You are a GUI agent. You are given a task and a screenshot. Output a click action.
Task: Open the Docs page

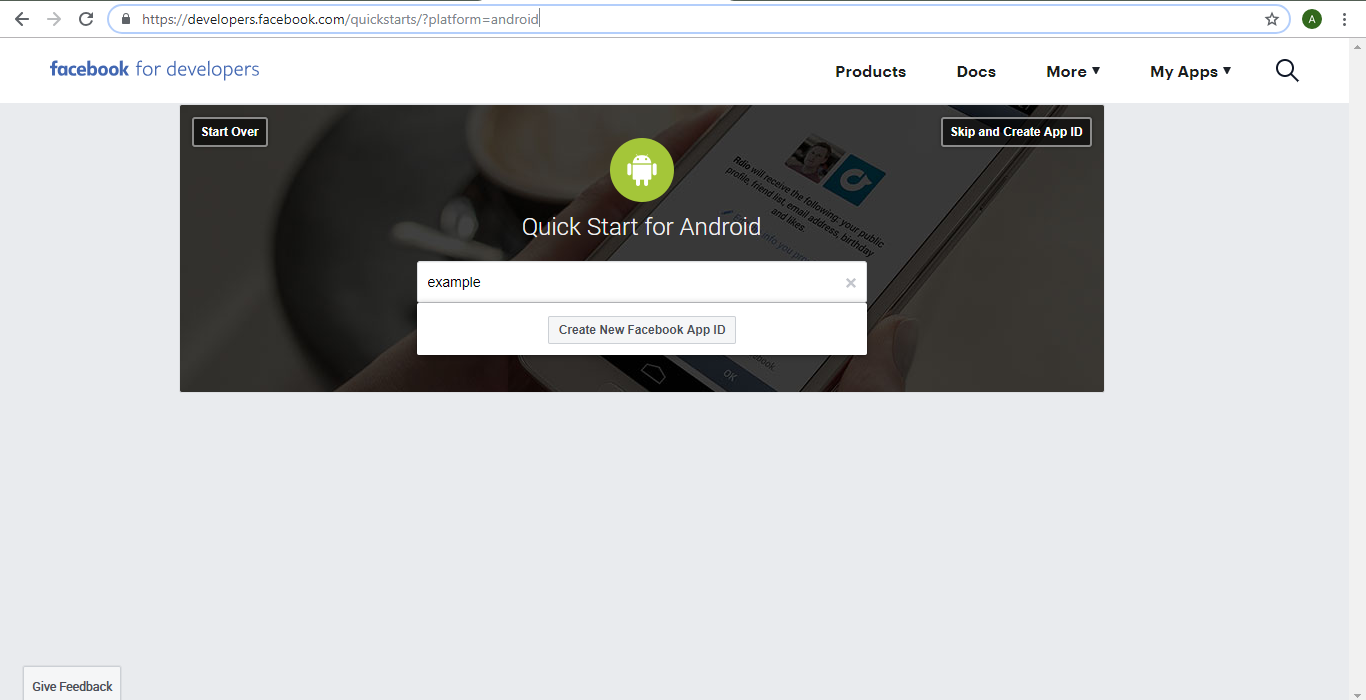976,71
